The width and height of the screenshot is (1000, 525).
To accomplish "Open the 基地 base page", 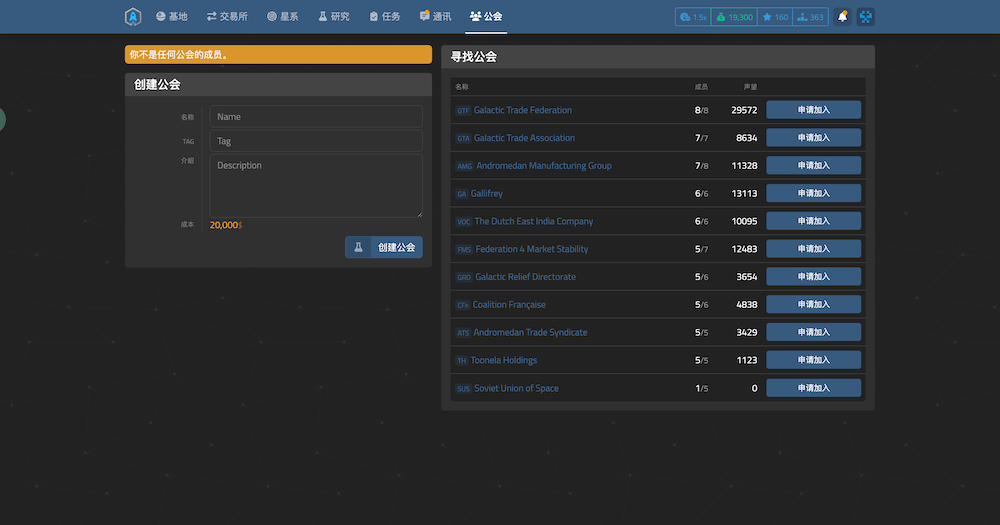I will pyautogui.click(x=171, y=17).
